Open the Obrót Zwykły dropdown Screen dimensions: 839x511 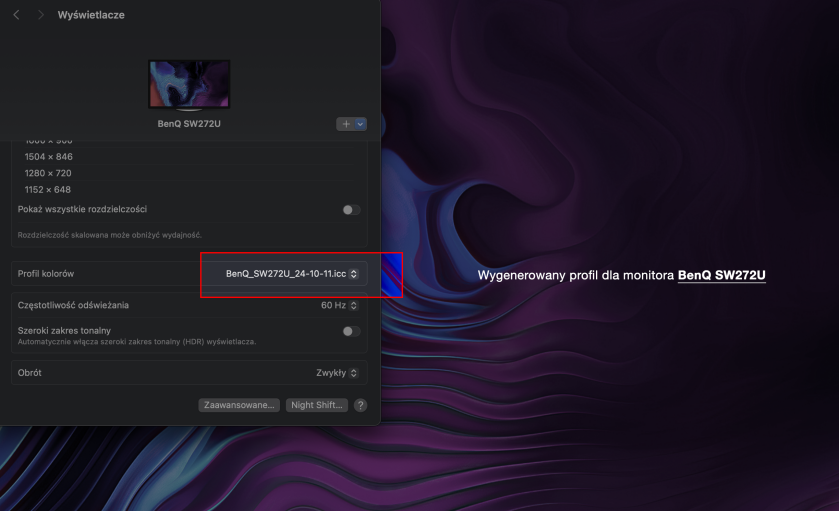point(337,373)
